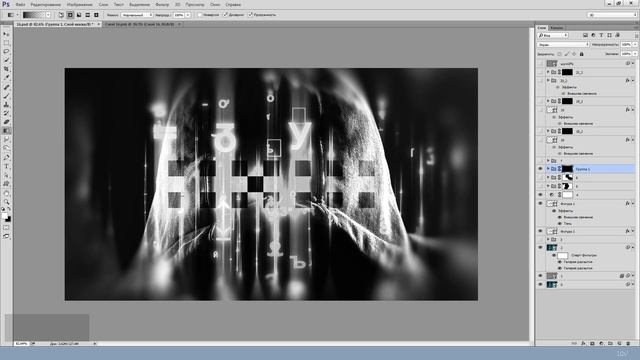This screenshot has width=640, height=360.
Task: Open the Фильтр menu
Action: (162, 4)
